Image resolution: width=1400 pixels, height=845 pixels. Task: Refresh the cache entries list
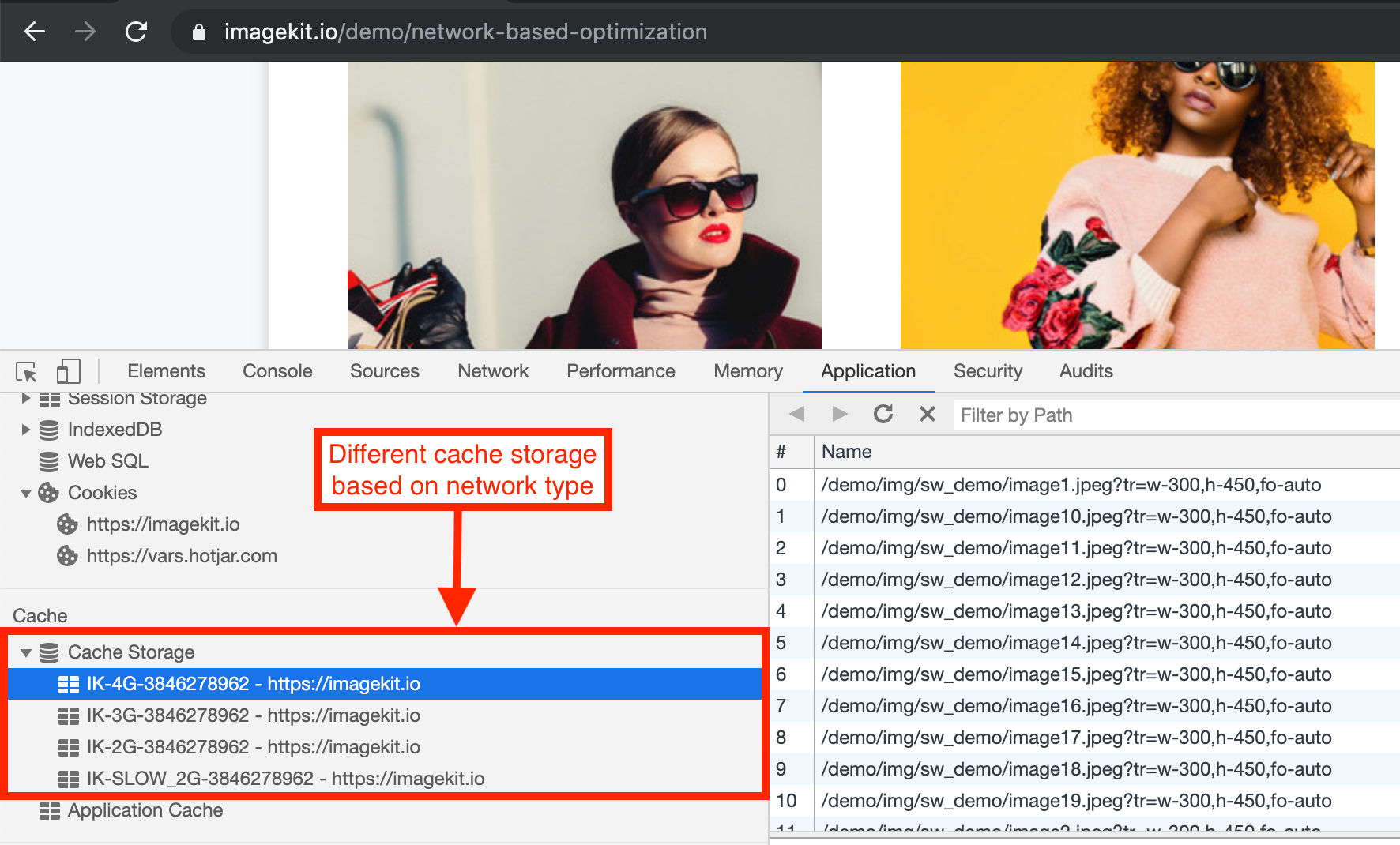883,414
